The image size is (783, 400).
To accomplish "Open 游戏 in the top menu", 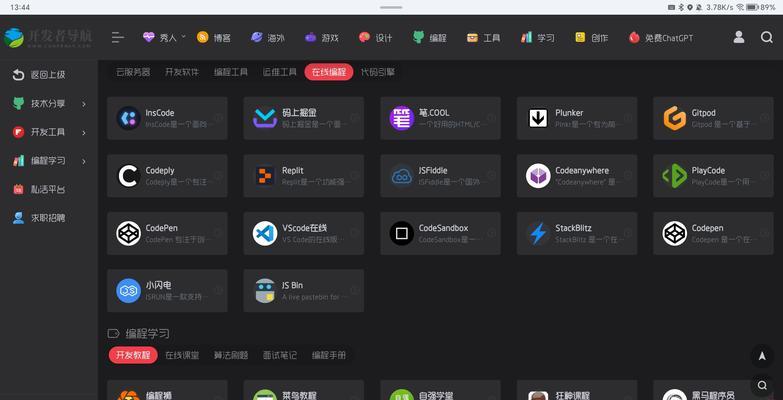I will pyautogui.click(x=322, y=37).
